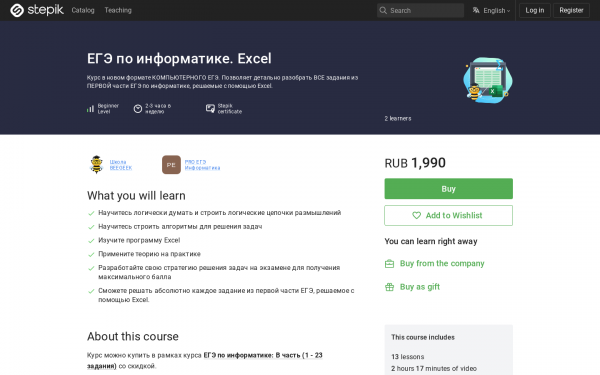Click the clock icon for weekly hours
This screenshot has width=600, height=375.
138,109
